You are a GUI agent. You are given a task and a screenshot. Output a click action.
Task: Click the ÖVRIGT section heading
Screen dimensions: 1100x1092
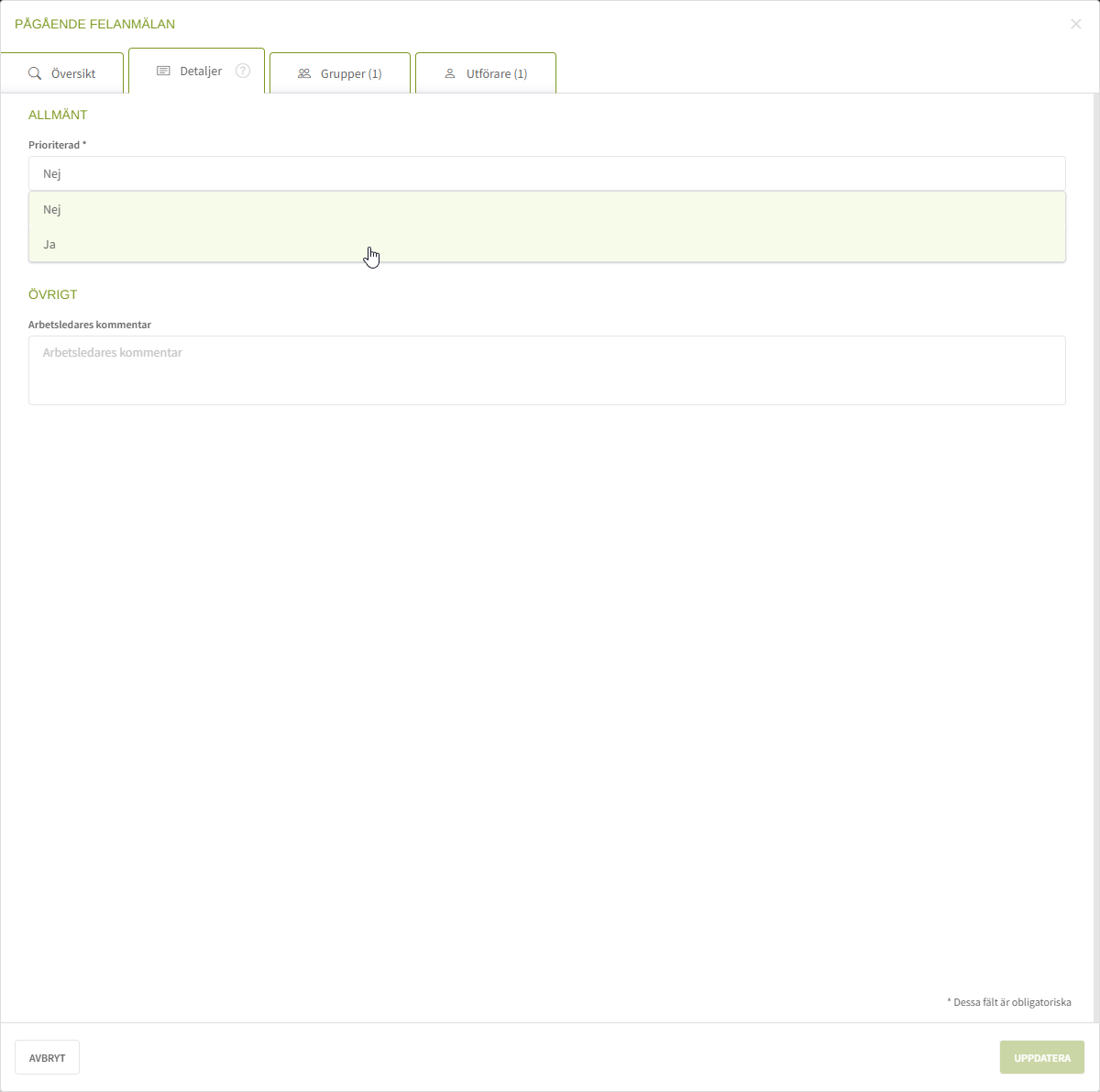[53, 294]
